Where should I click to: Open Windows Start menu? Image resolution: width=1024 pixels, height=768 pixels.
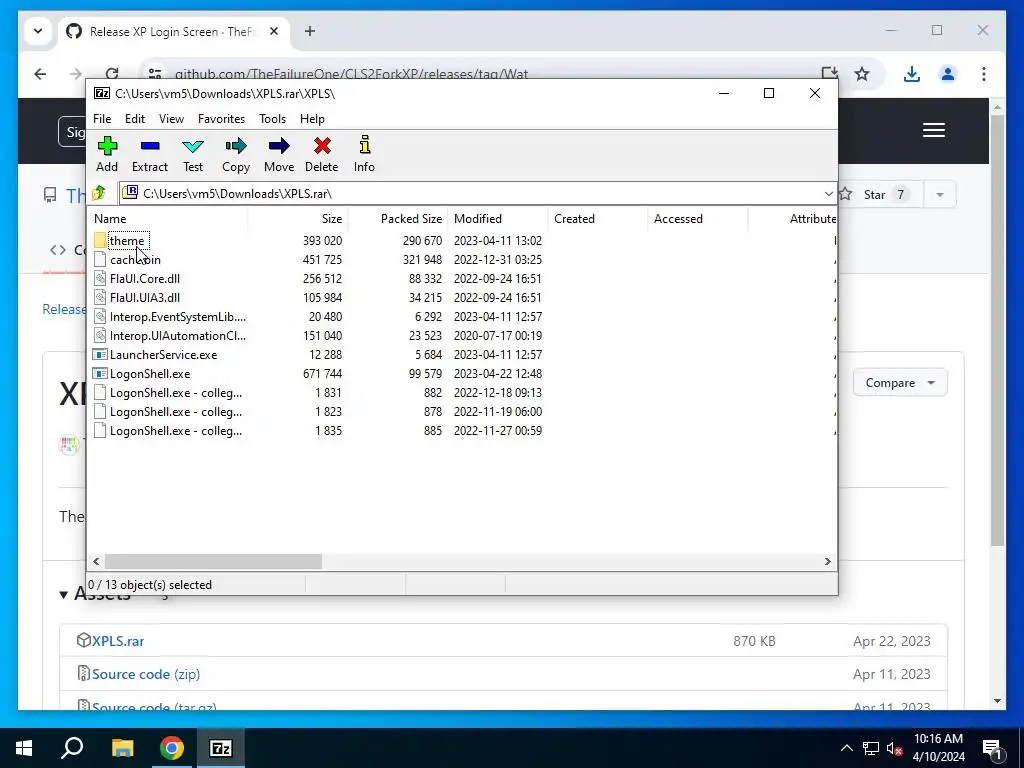(24, 748)
